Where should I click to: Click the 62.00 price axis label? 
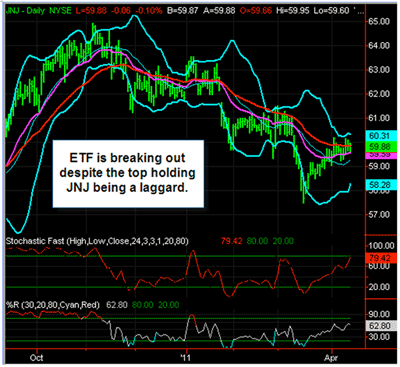coord(379,94)
